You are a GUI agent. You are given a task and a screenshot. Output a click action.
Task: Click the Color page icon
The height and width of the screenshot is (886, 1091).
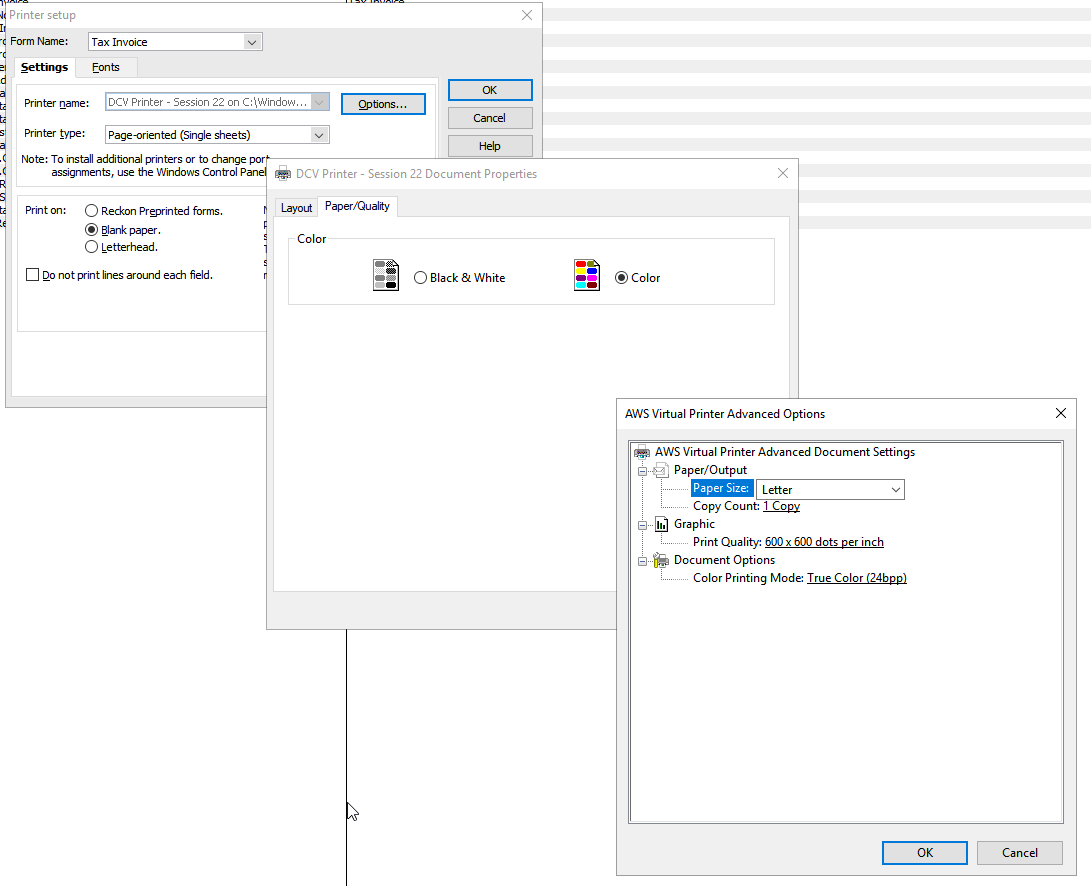[x=587, y=276]
